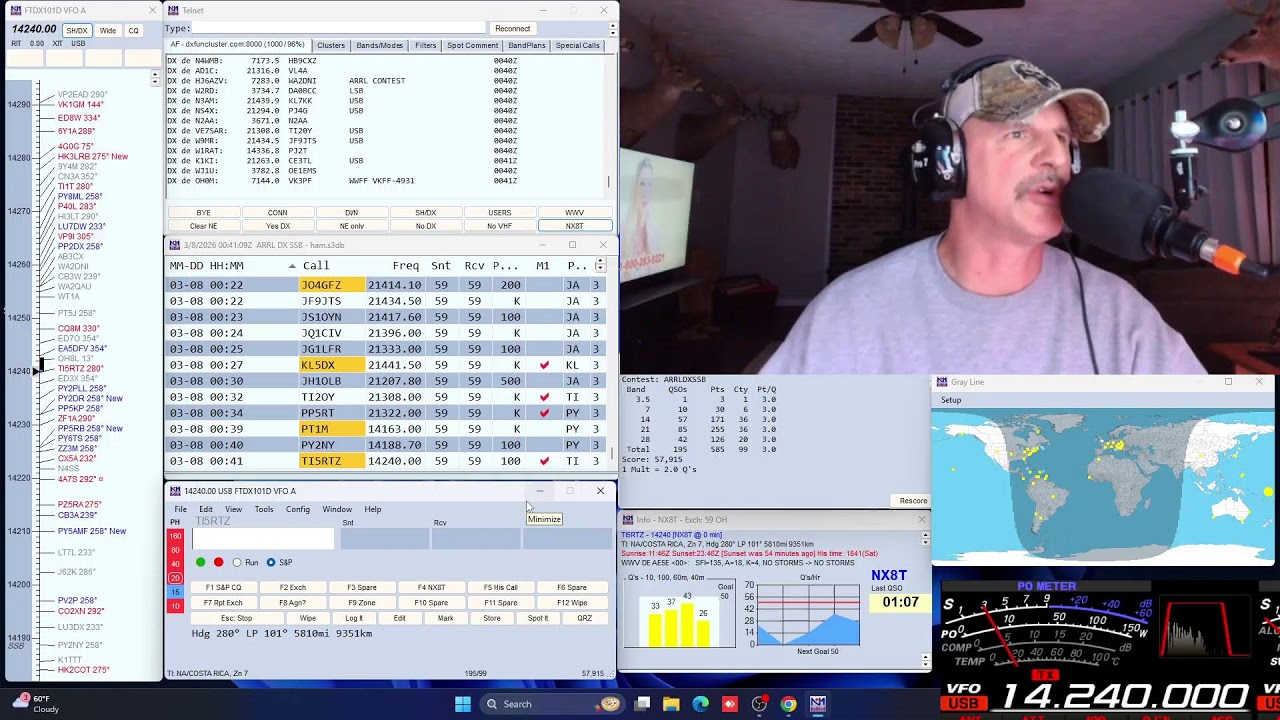Click the green LED indicator in entry window
The image size is (1280, 720).
200,562
